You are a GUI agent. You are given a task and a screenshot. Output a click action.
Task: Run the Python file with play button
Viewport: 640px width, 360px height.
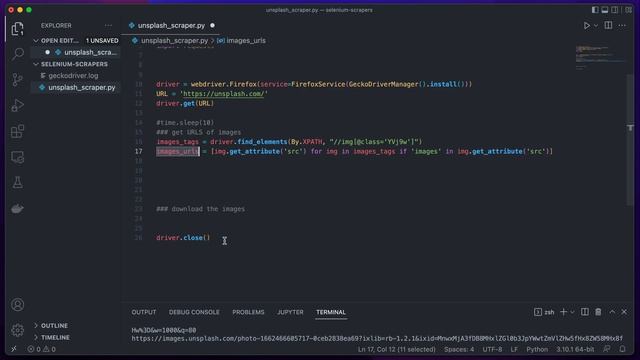point(587,25)
